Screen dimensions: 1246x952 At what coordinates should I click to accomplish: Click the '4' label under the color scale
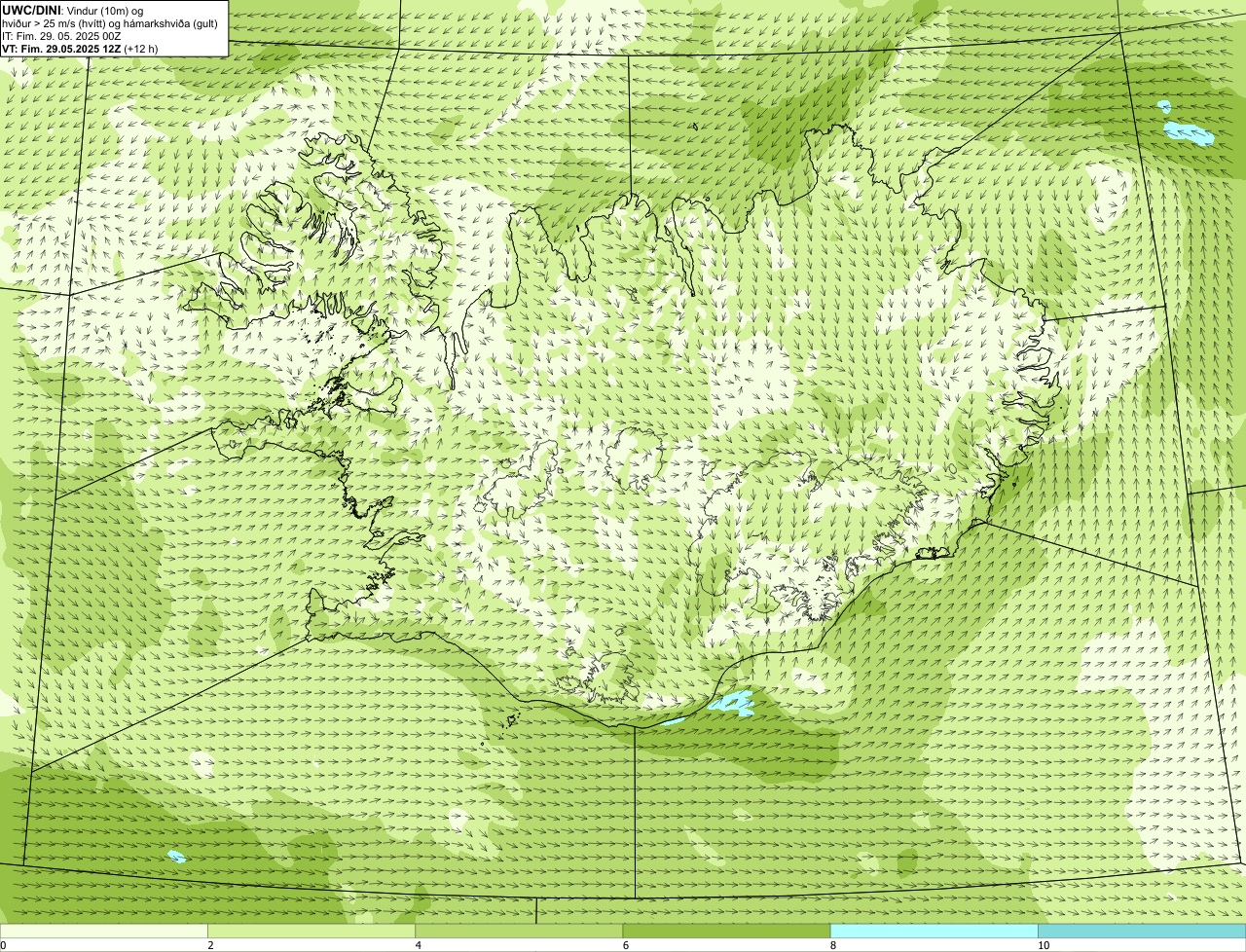click(x=418, y=945)
